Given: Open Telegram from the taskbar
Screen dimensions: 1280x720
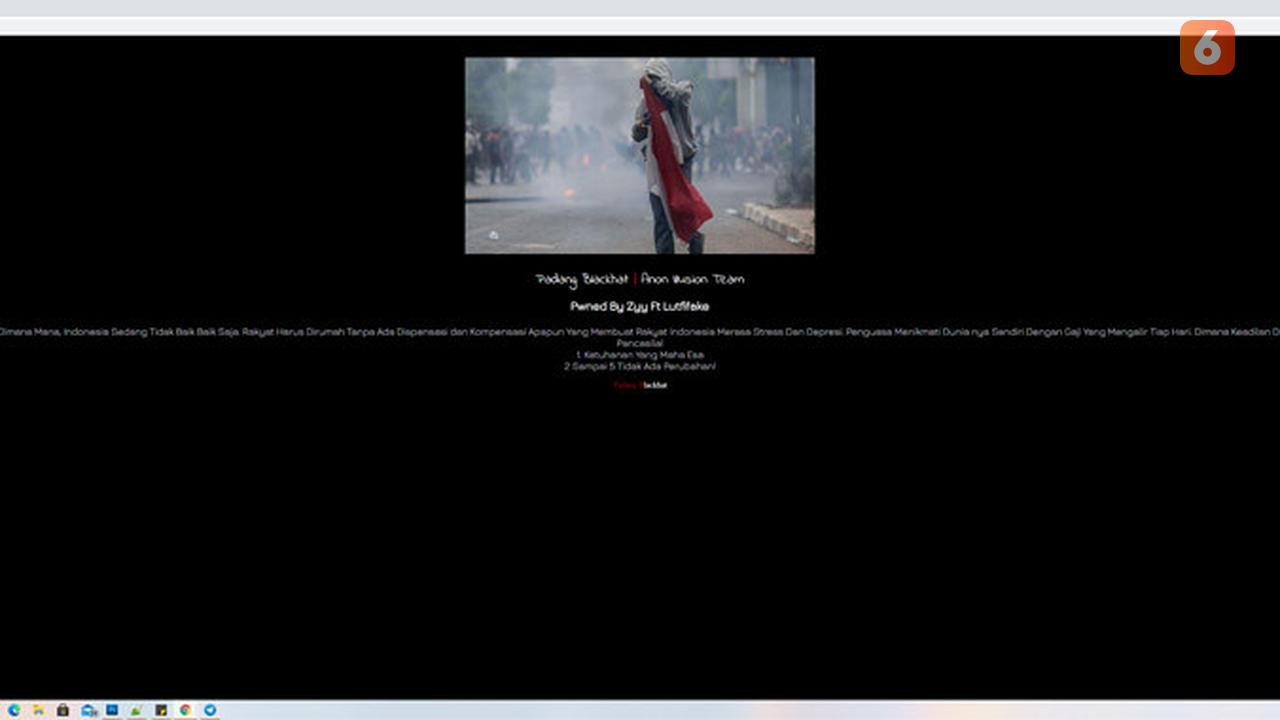Looking at the screenshot, I should coord(210,710).
